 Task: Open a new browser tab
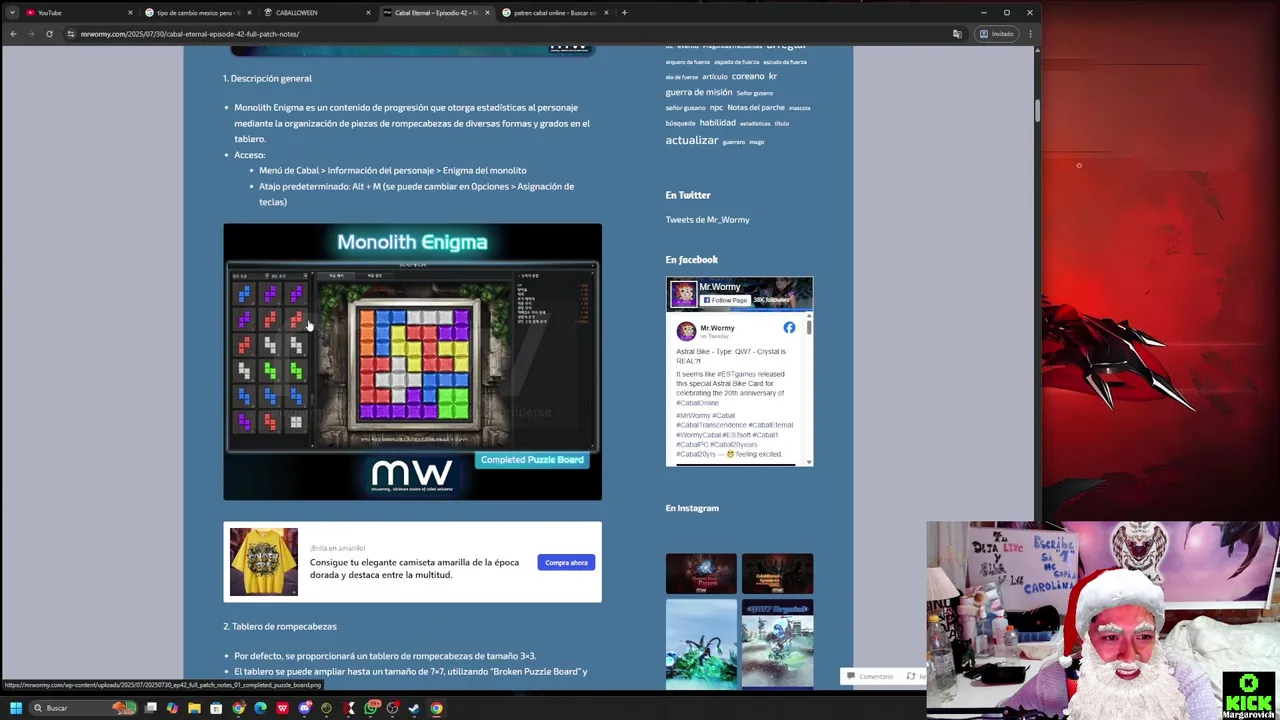(624, 13)
